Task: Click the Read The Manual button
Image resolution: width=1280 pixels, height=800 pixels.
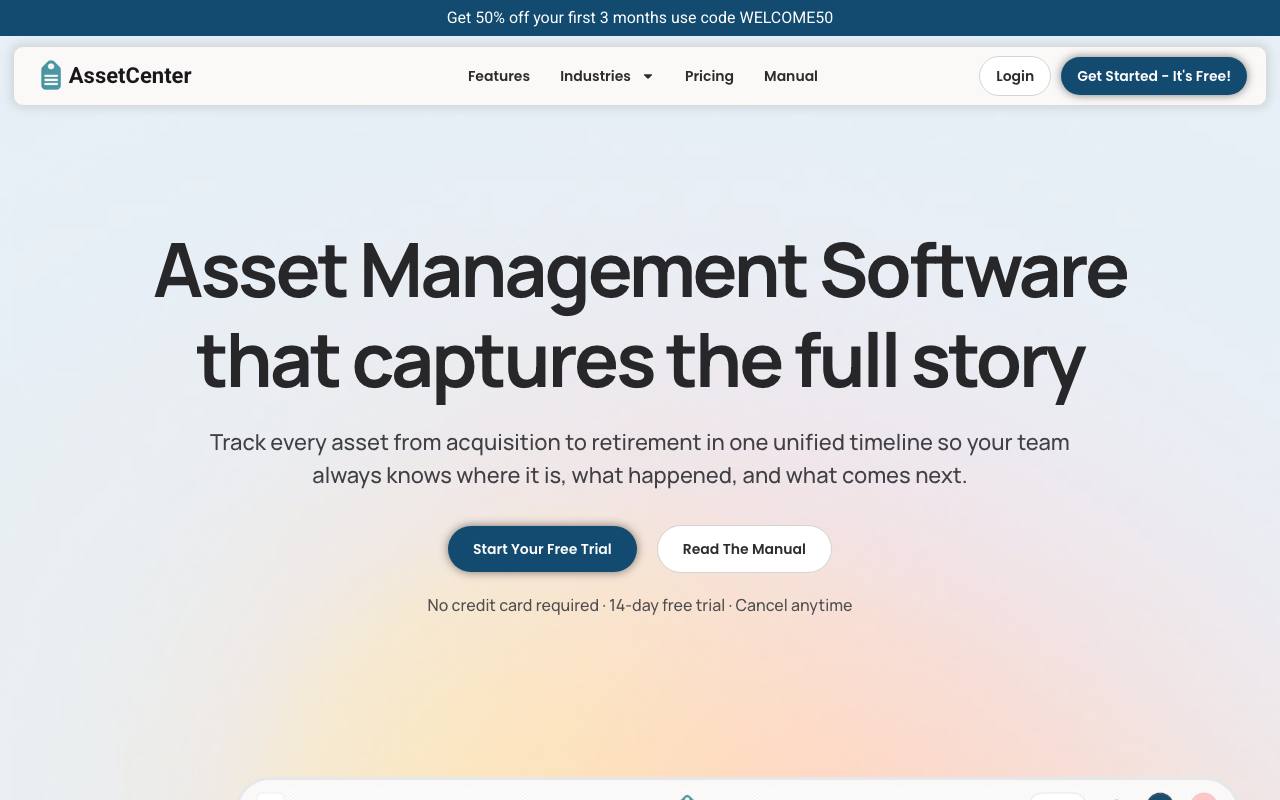Action: (744, 549)
